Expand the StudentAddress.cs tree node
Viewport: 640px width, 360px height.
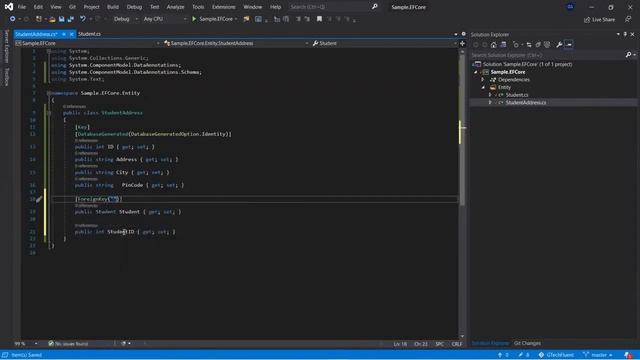point(490,102)
